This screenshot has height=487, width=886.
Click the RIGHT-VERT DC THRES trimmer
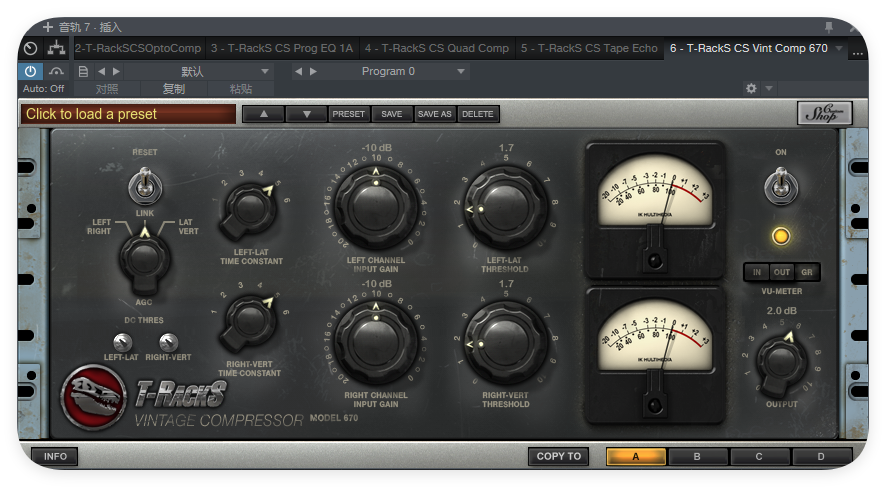coord(168,342)
